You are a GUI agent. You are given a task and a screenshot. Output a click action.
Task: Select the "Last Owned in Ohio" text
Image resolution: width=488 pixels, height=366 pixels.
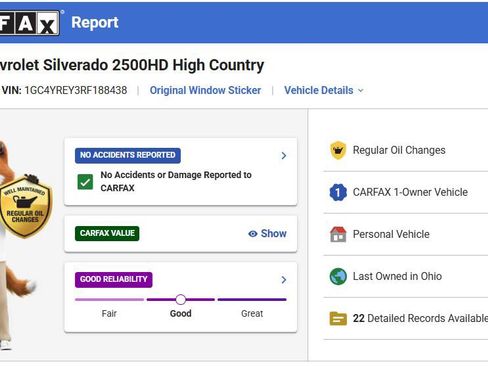pos(397,276)
